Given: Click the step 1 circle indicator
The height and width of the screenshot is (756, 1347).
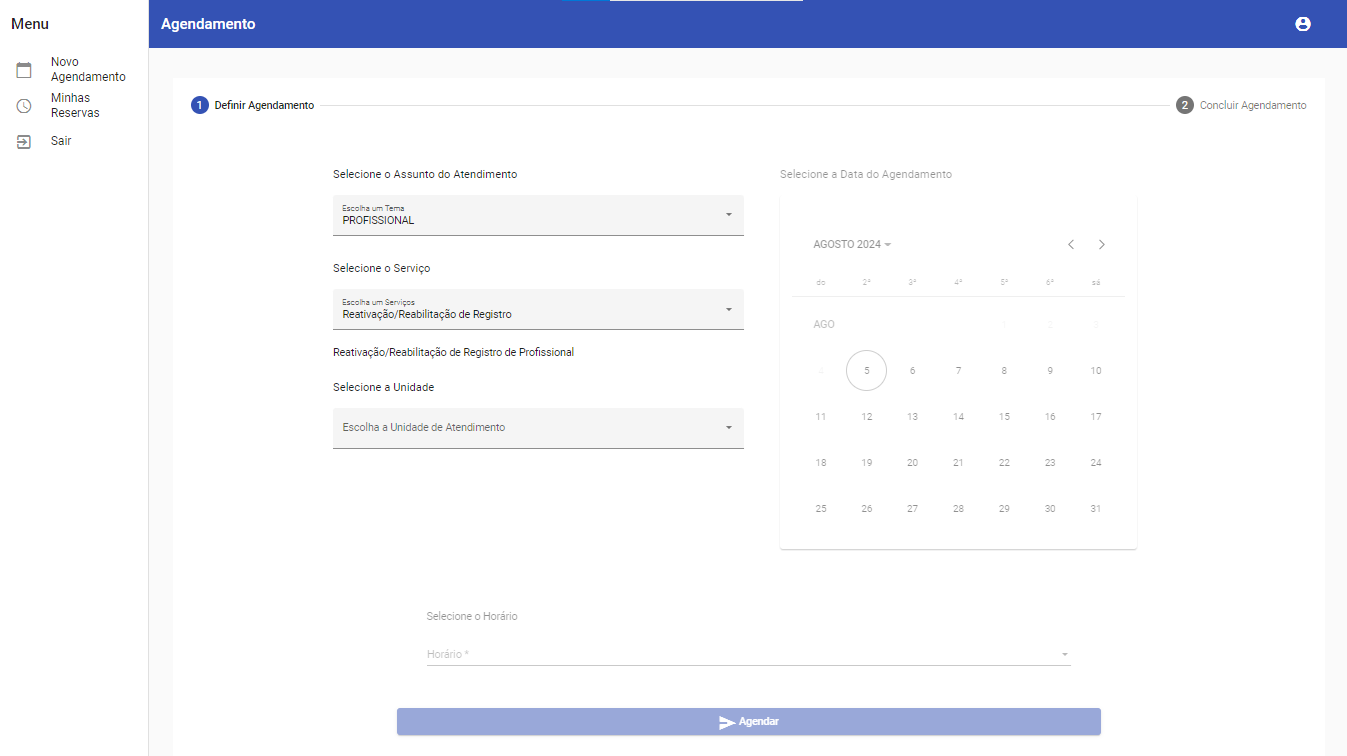Looking at the screenshot, I should point(199,105).
